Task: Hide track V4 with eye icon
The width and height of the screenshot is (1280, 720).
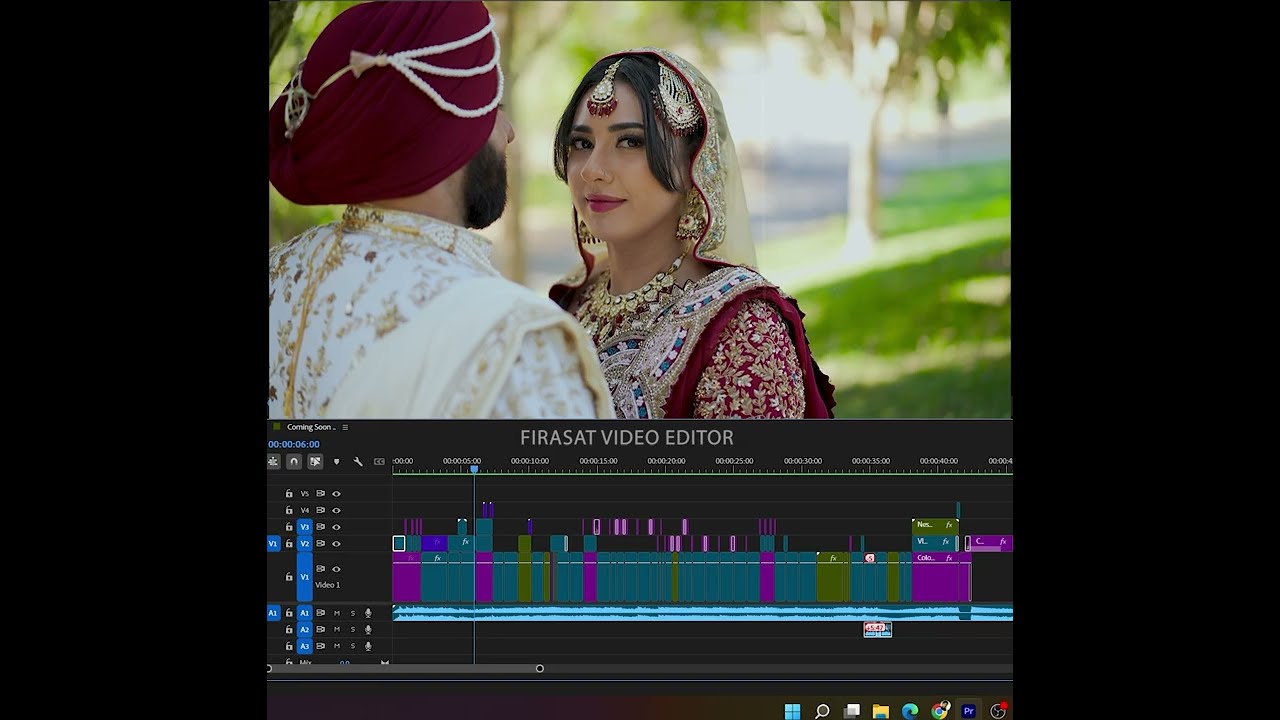Action: point(336,510)
